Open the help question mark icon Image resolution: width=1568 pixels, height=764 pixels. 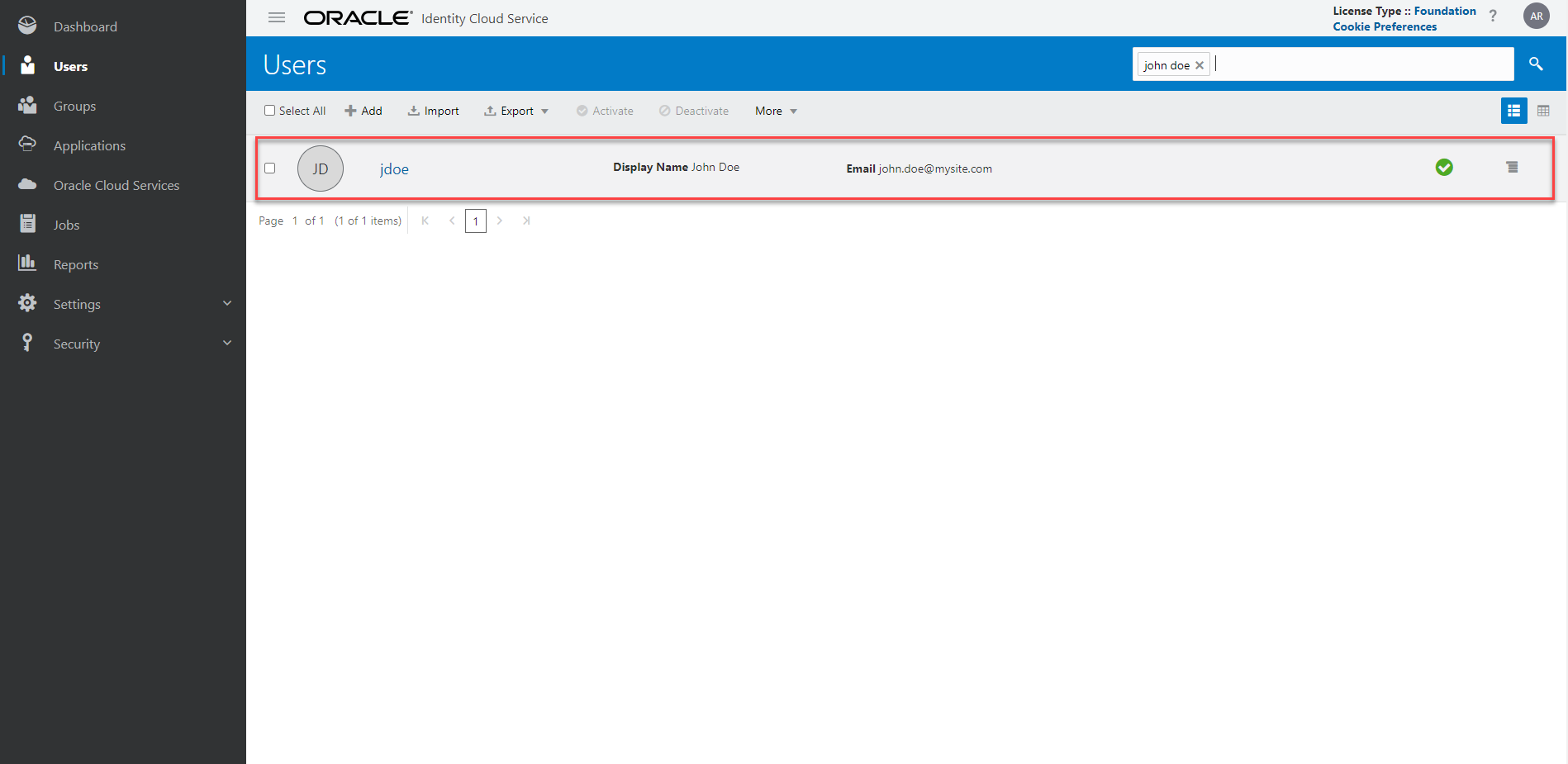(x=1493, y=16)
